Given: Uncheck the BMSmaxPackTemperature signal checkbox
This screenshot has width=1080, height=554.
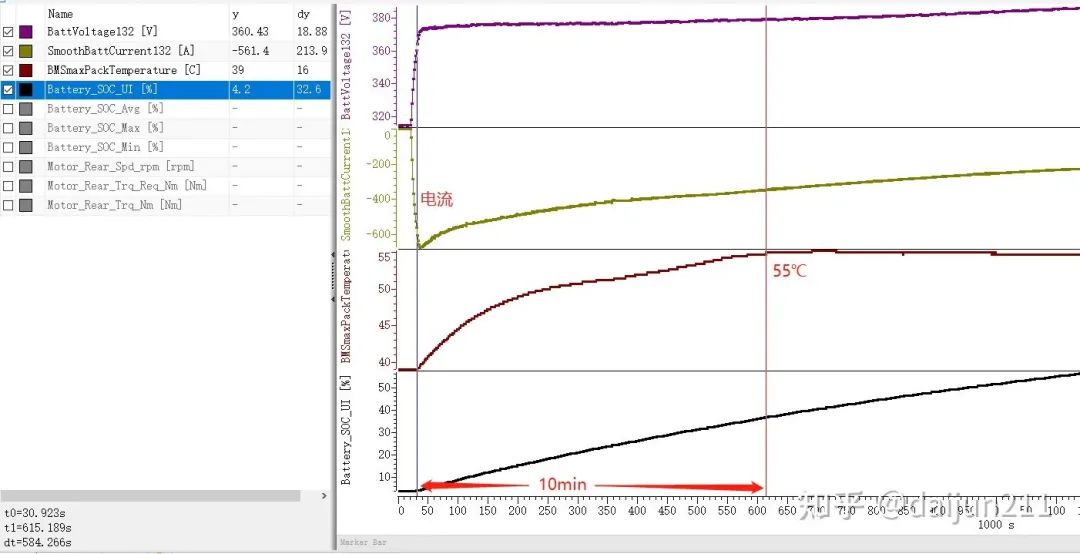Looking at the screenshot, I should [8, 70].
